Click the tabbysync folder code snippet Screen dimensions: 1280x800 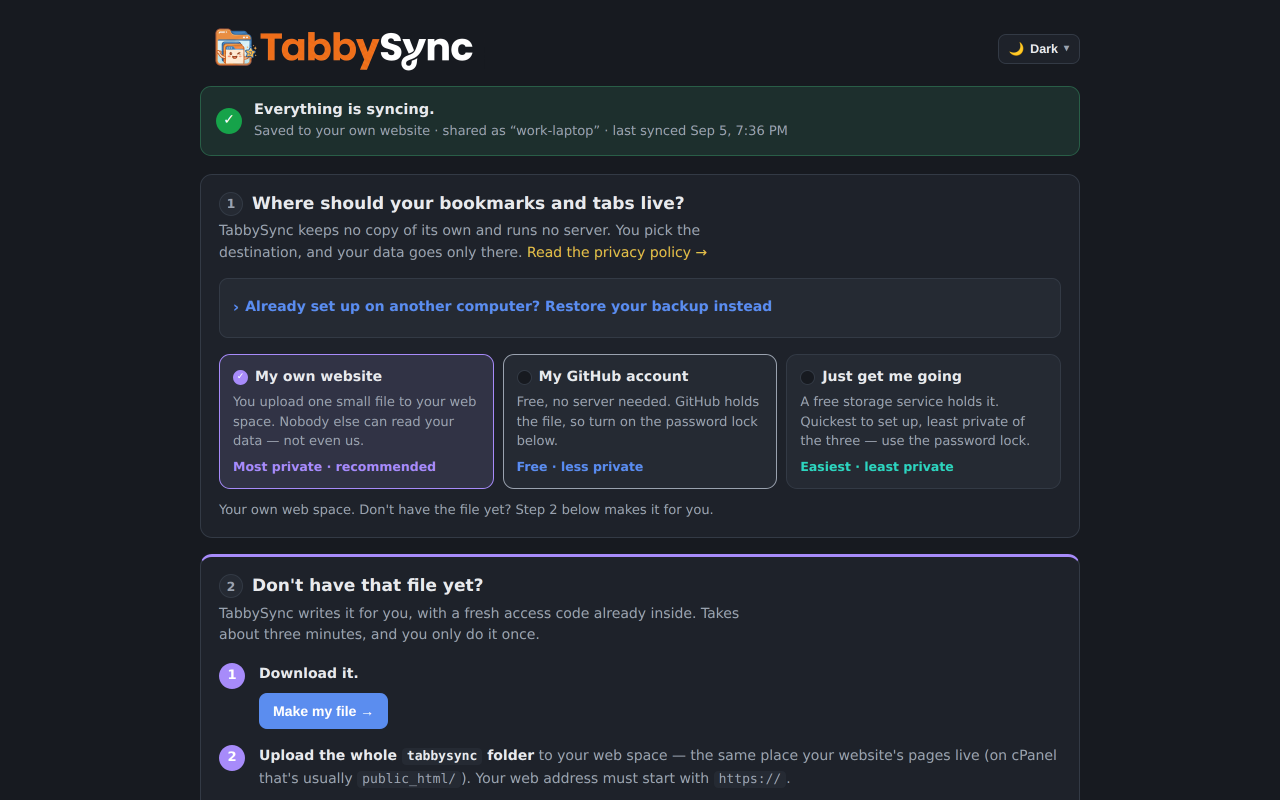point(442,756)
